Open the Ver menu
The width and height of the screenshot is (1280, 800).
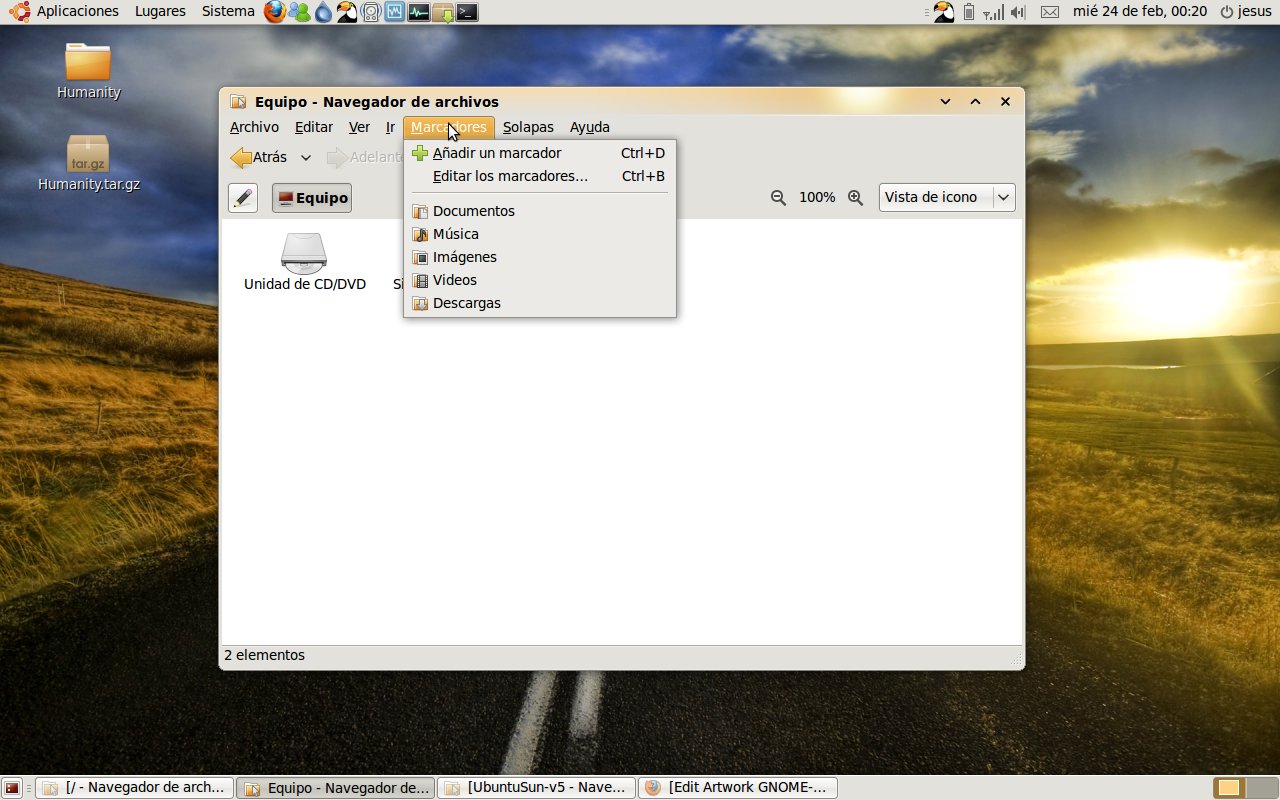pyautogui.click(x=359, y=127)
